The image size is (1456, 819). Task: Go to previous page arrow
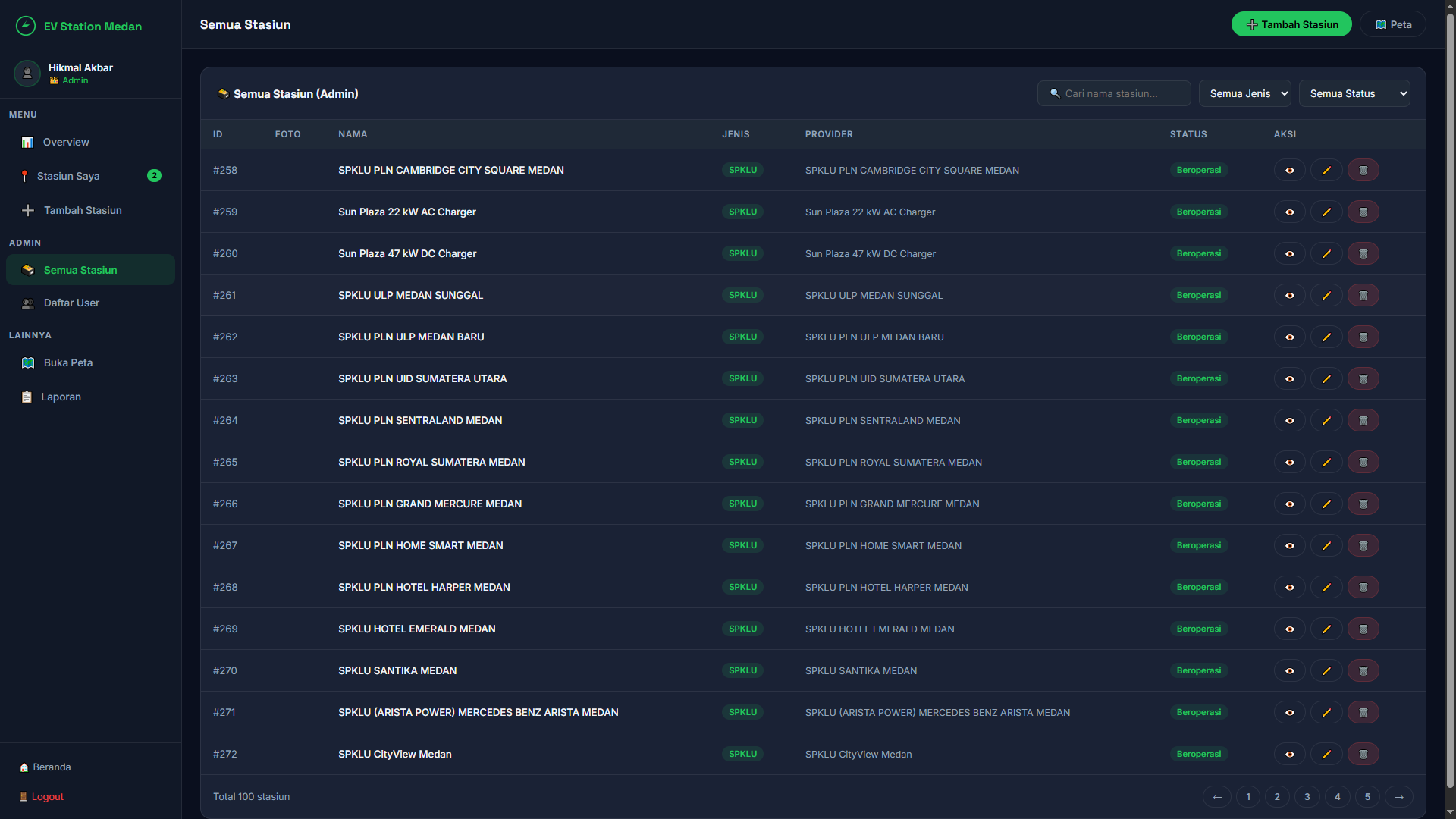point(1217,796)
